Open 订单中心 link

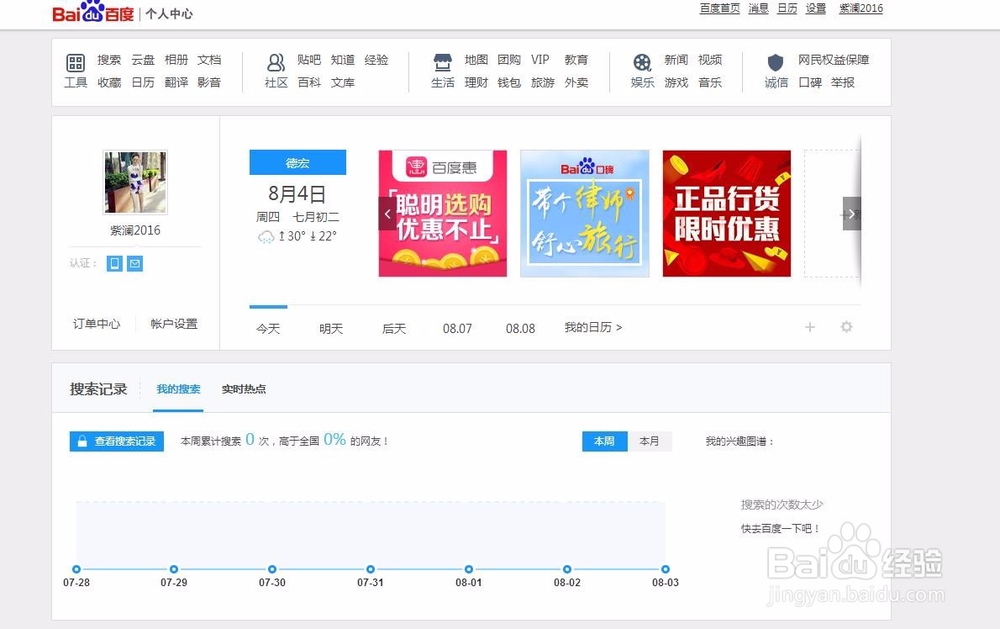pos(96,324)
